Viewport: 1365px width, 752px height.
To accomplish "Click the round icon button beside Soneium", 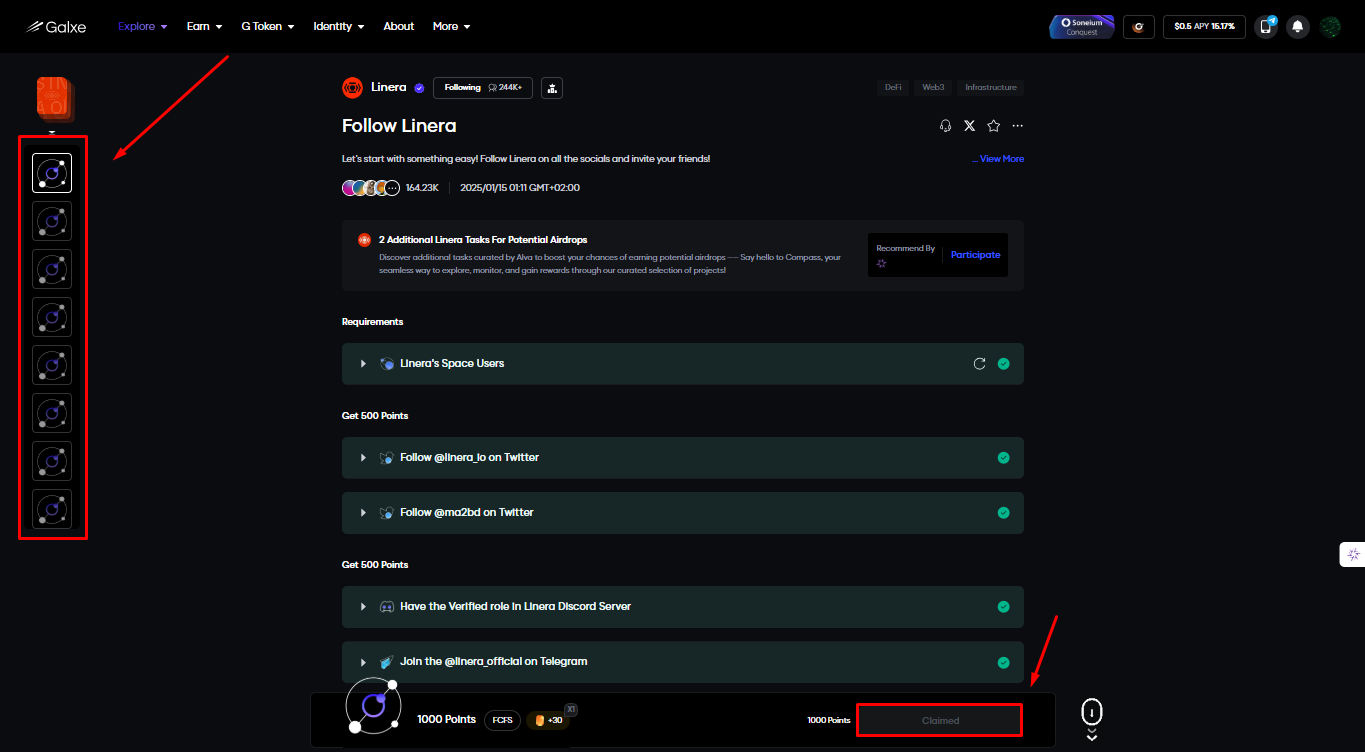I will 1139,27.
